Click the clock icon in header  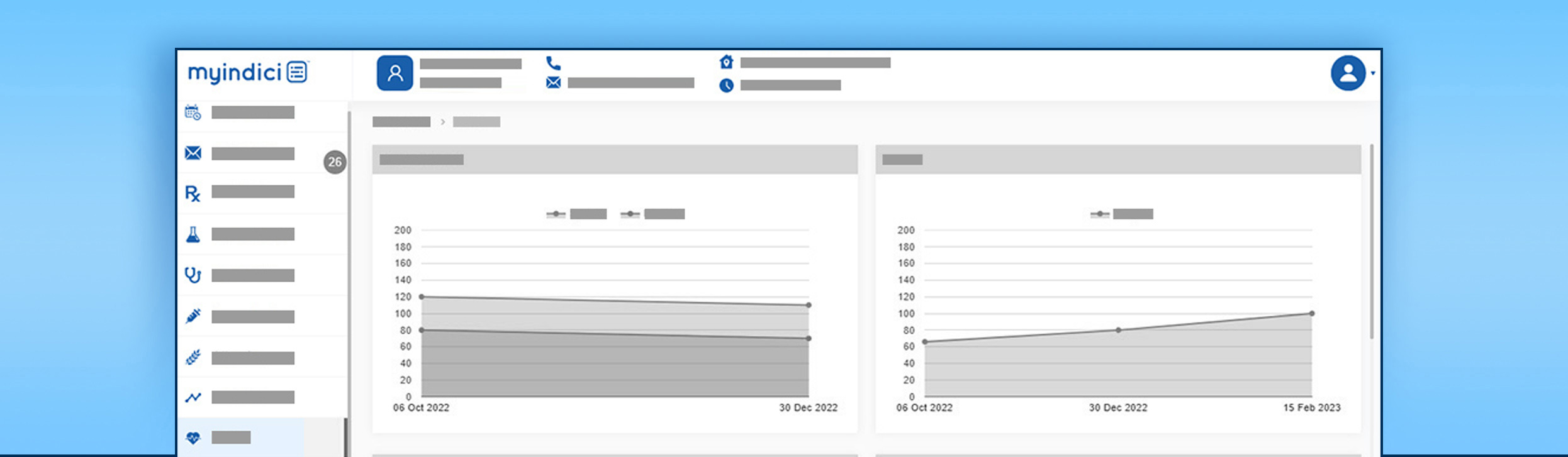click(x=726, y=85)
